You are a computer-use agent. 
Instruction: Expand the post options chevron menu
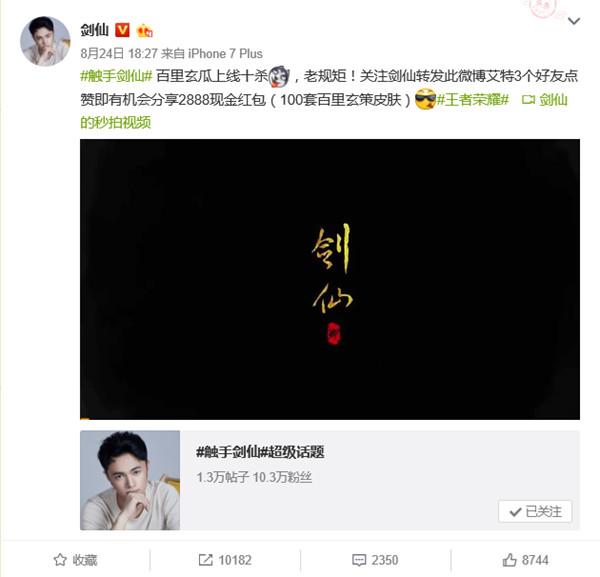pyautogui.click(x=574, y=21)
